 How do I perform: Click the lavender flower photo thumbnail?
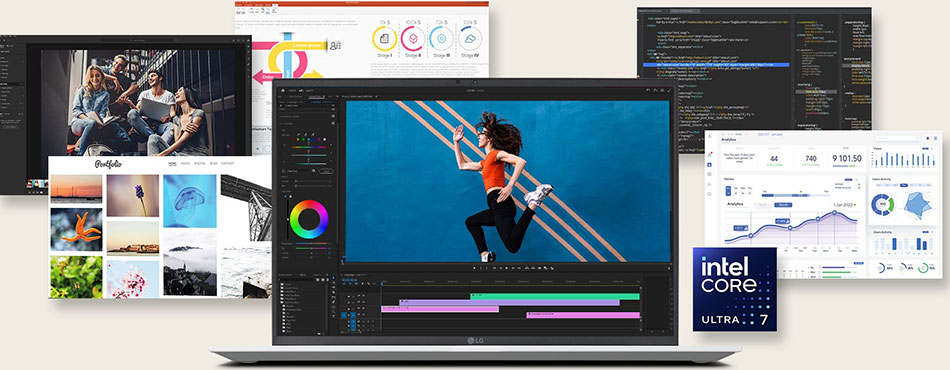133,196
